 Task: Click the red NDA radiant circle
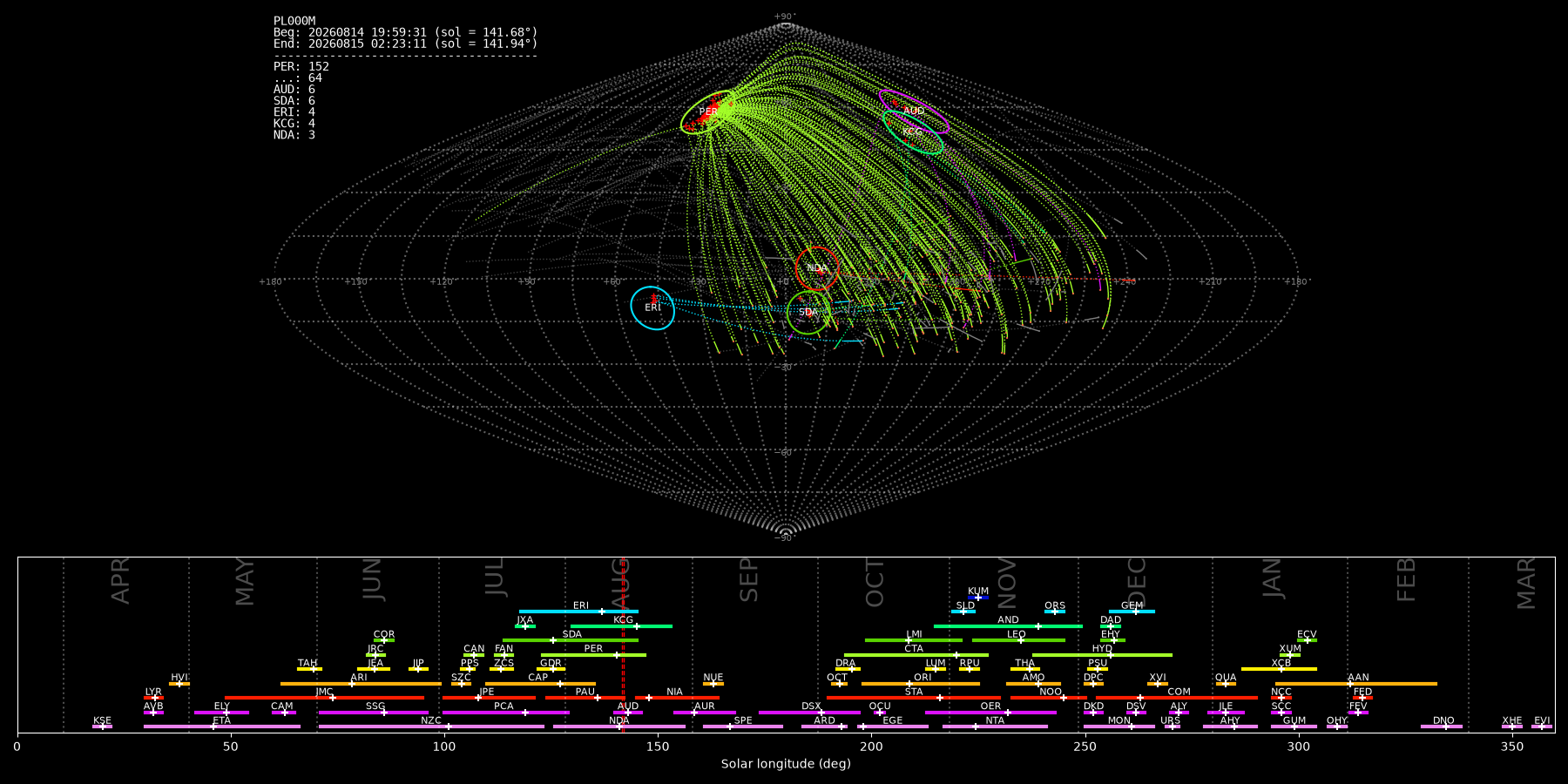[x=817, y=267]
